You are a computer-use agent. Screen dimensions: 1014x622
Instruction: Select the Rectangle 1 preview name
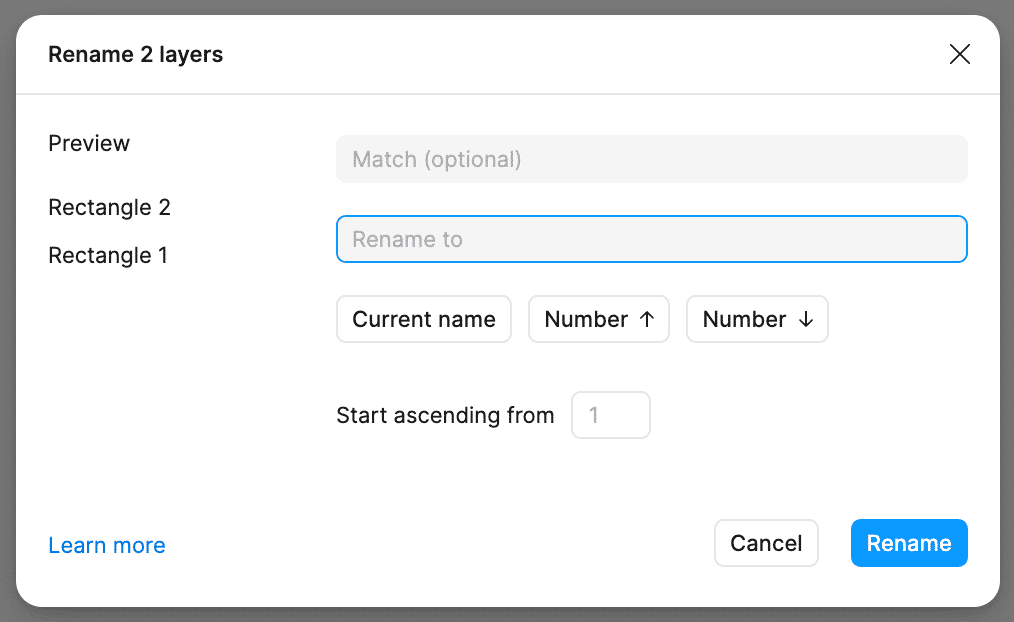pos(108,255)
